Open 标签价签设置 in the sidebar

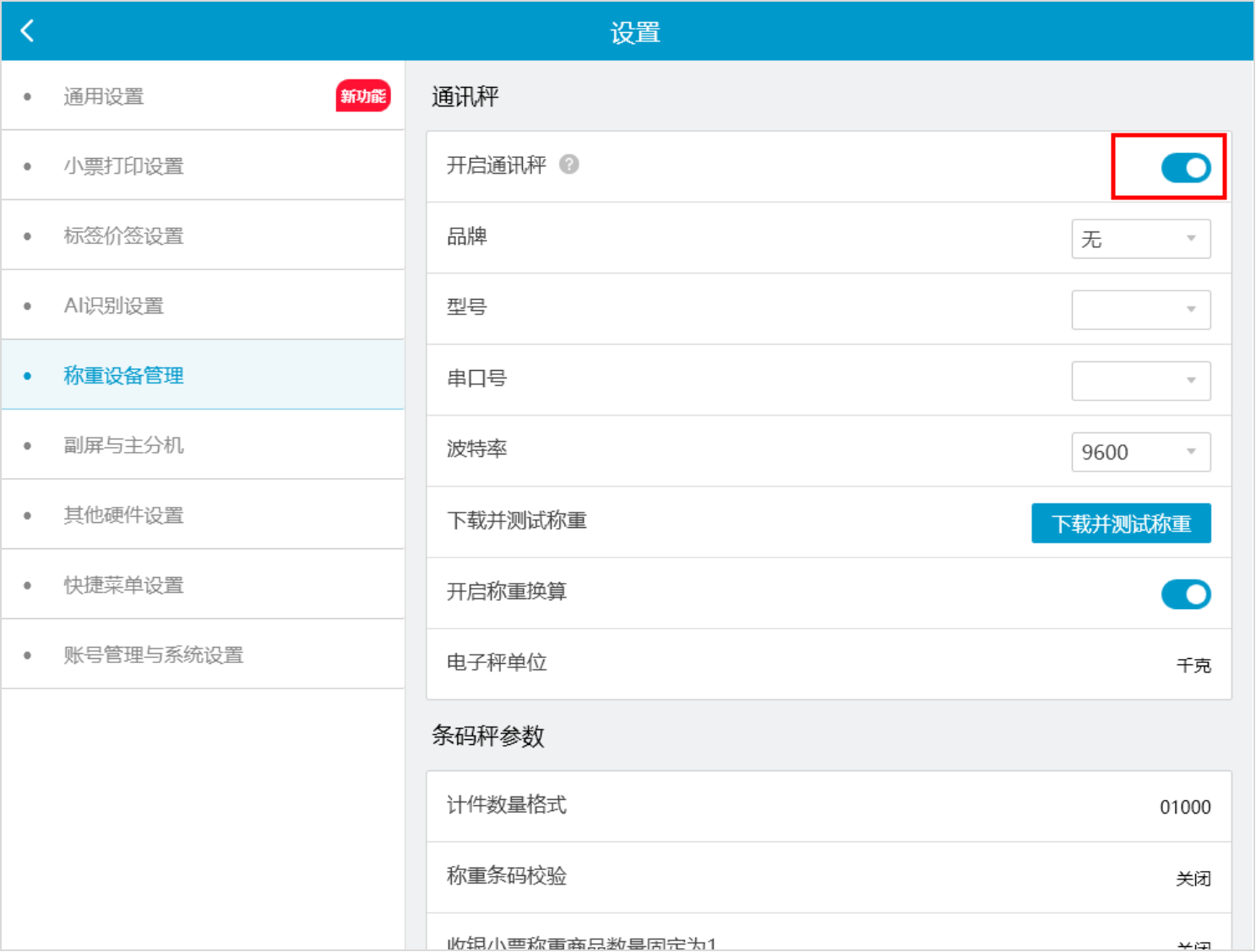click(203, 236)
